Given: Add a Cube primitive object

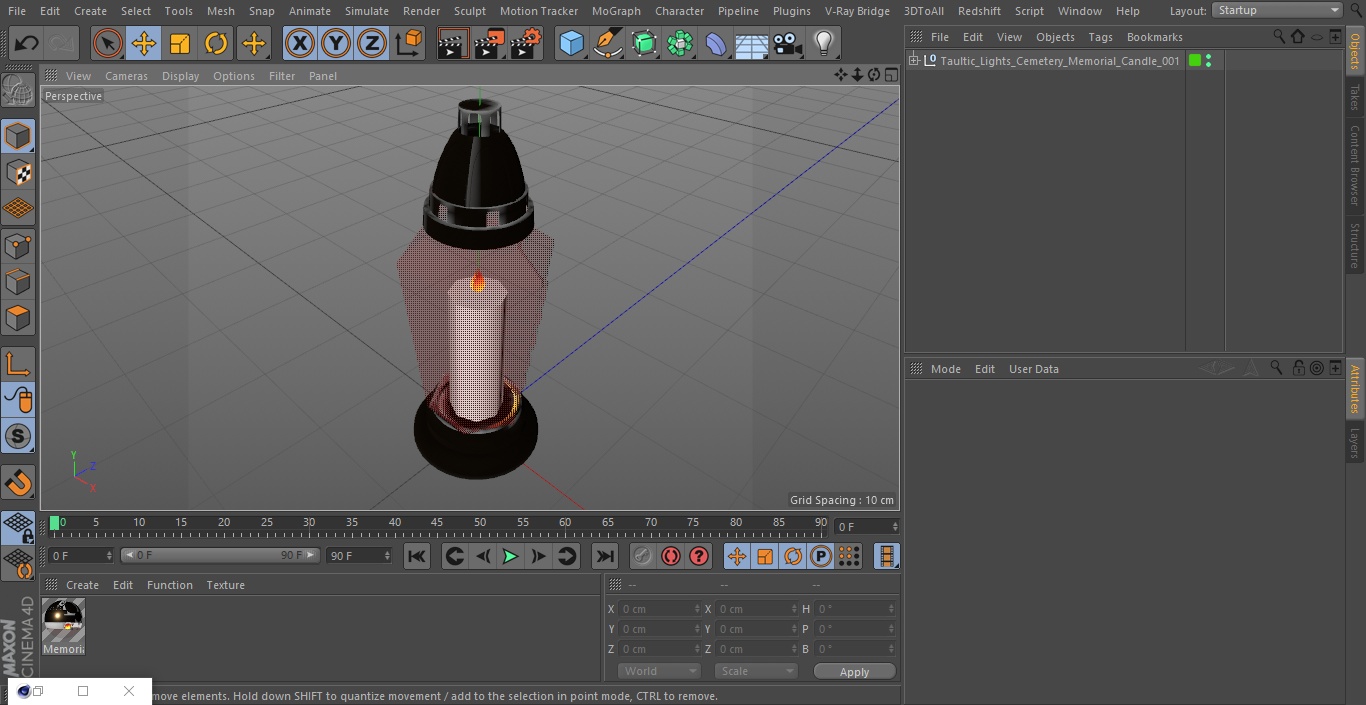Looking at the screenshot, I should coord(571,44).
